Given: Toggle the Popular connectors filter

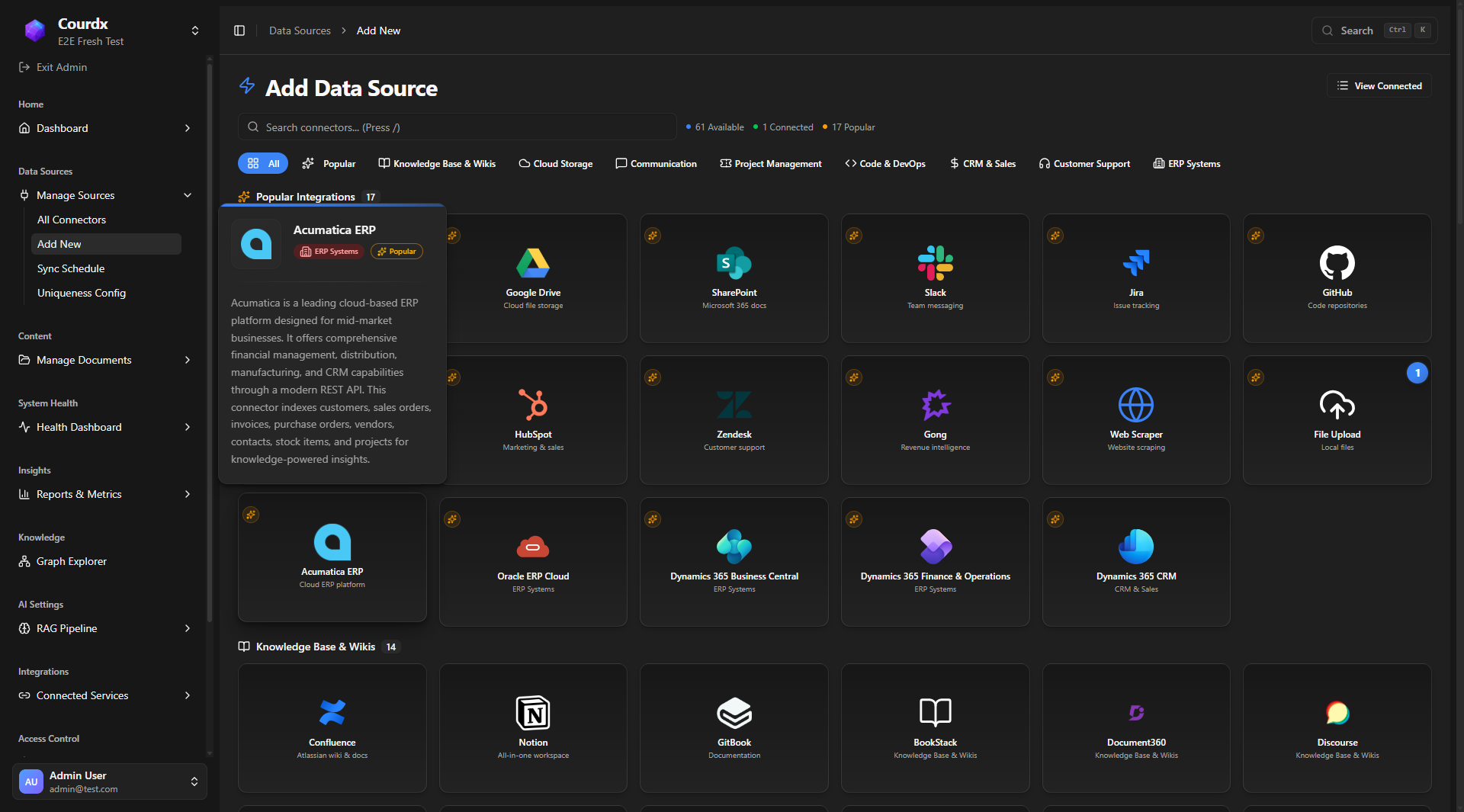Looking at the screenshot, I should [329, 163].
